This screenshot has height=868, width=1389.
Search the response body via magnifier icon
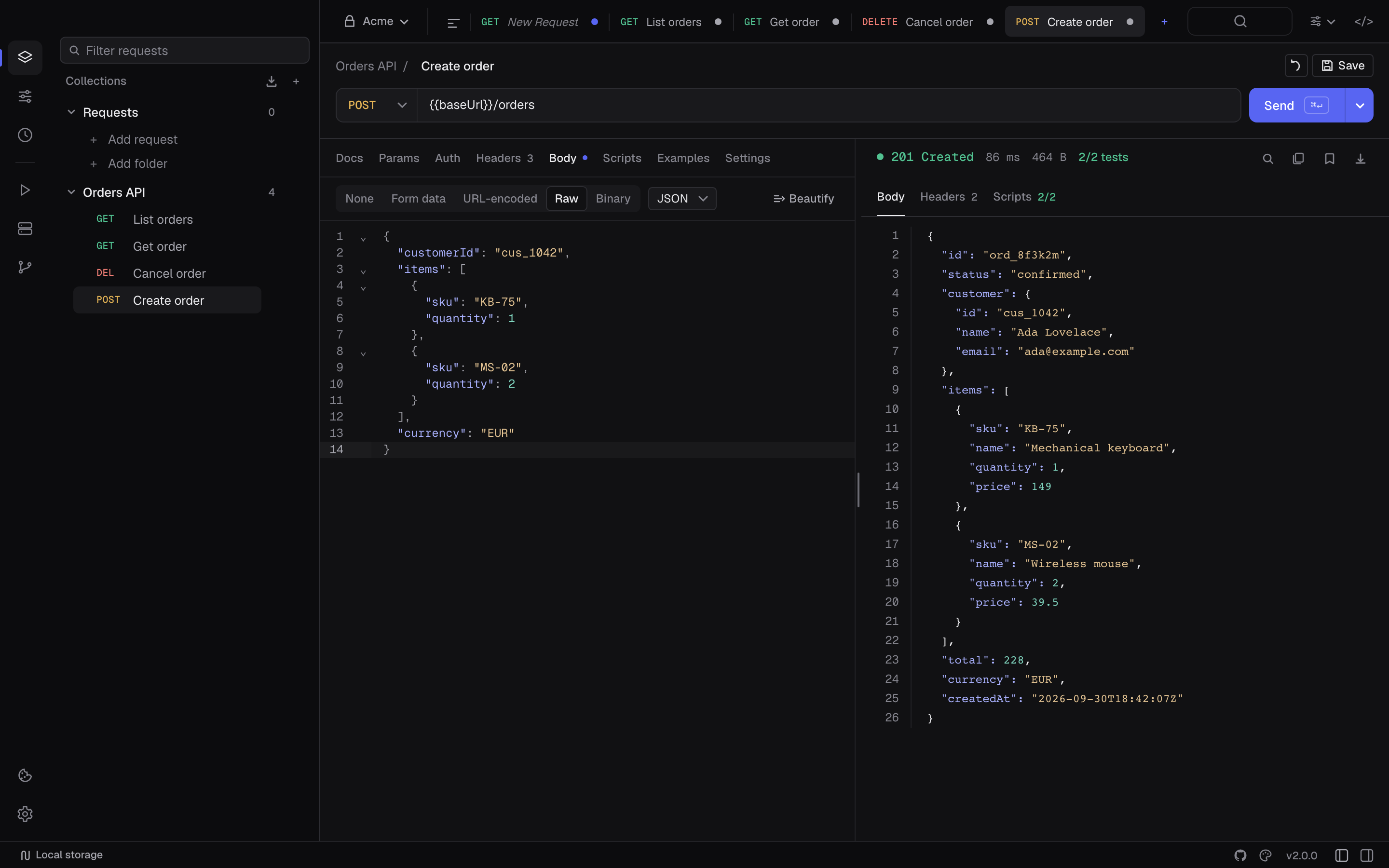[1268, 159]
